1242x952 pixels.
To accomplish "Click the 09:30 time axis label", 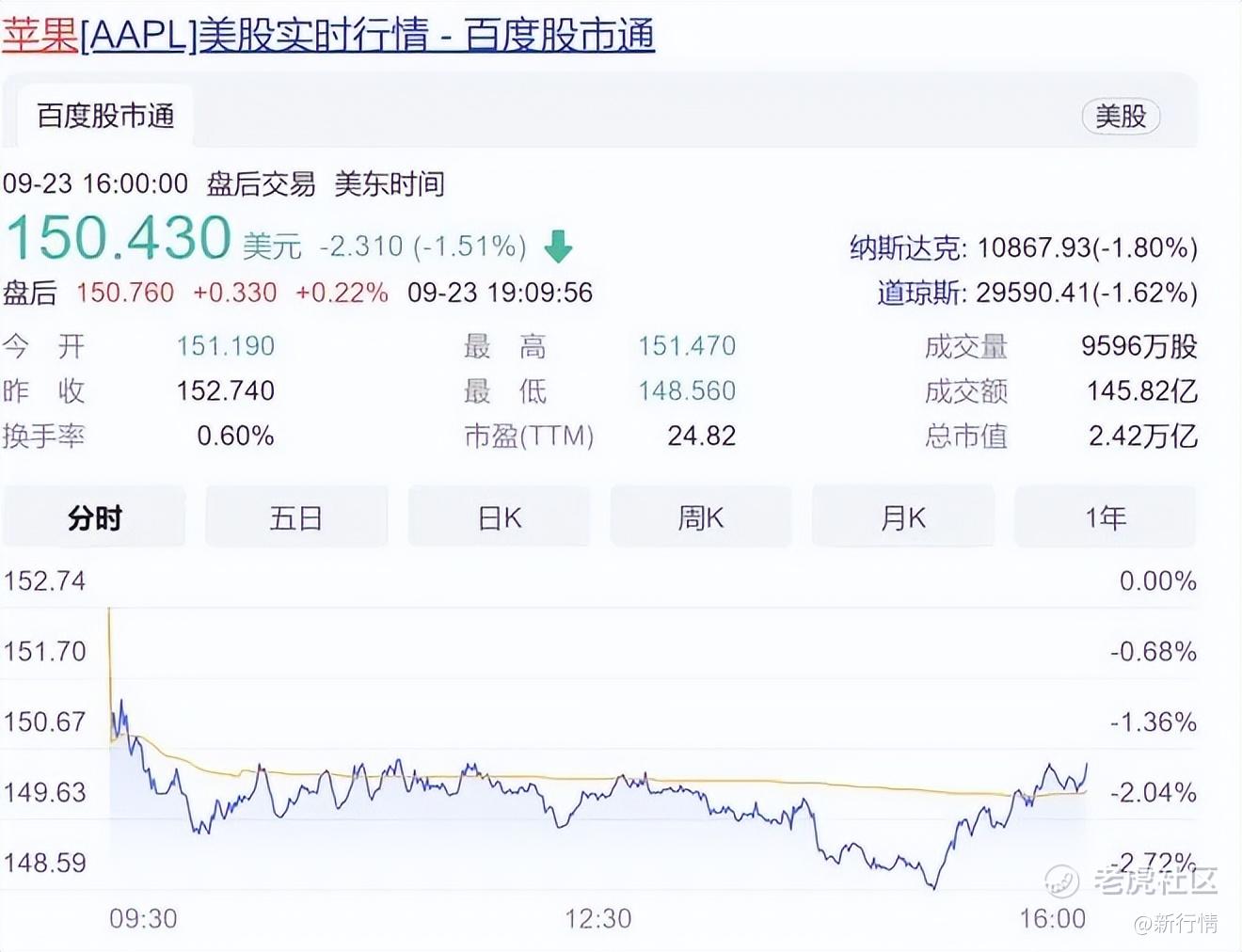I will click(143, 918).
